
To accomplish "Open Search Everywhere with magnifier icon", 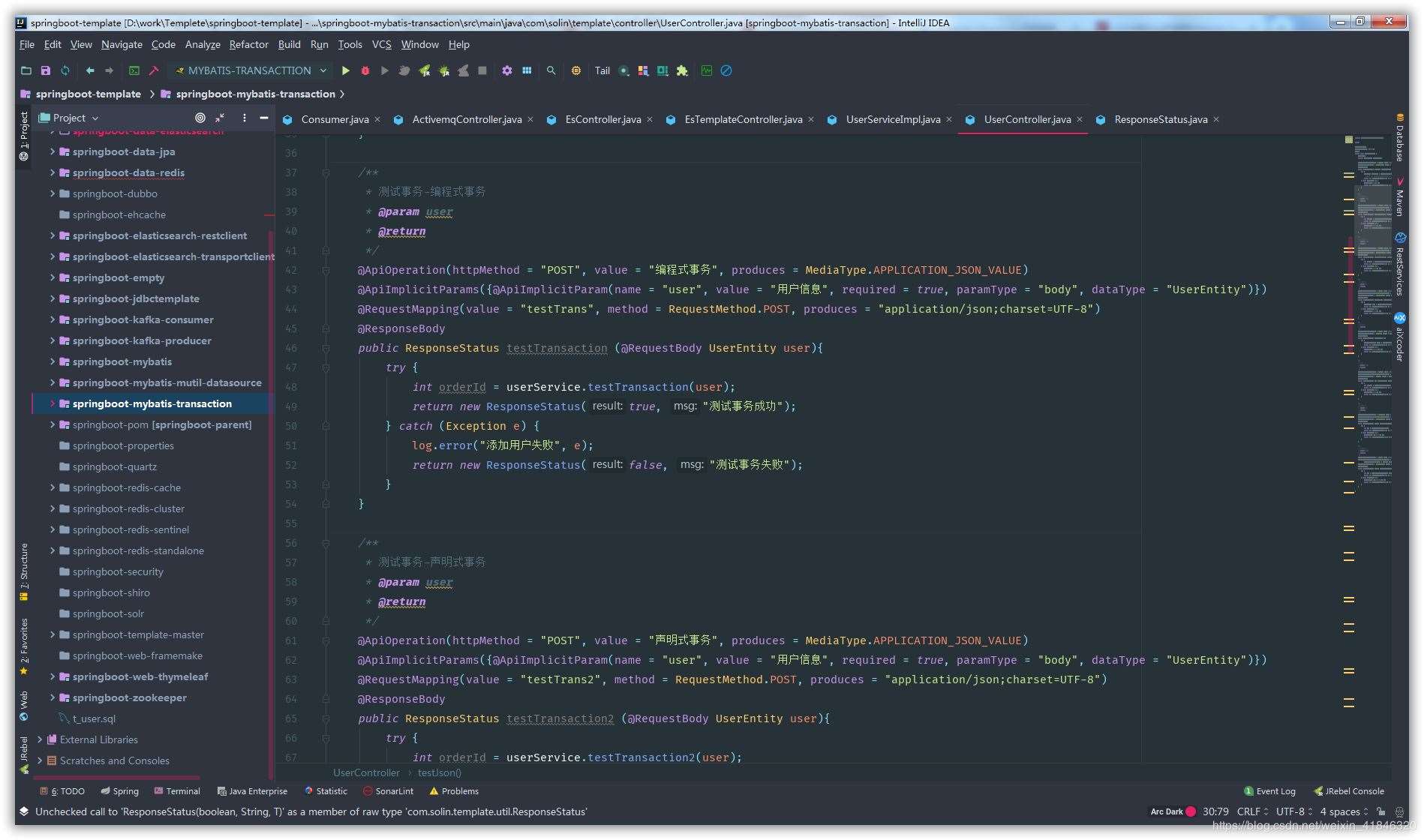I will point(551,70).
